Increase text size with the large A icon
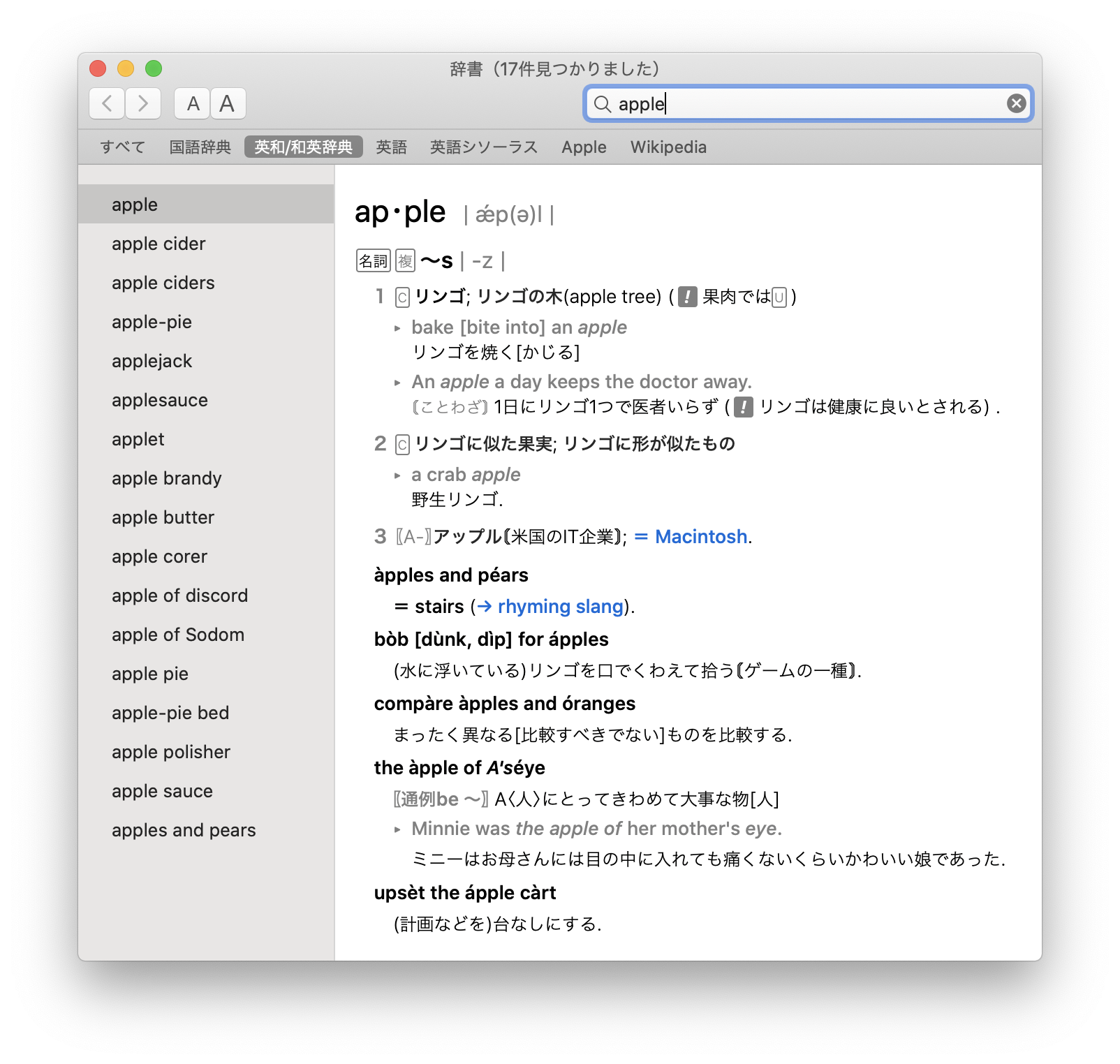This screenshot has height=1064, width=1120. (227, 103)
